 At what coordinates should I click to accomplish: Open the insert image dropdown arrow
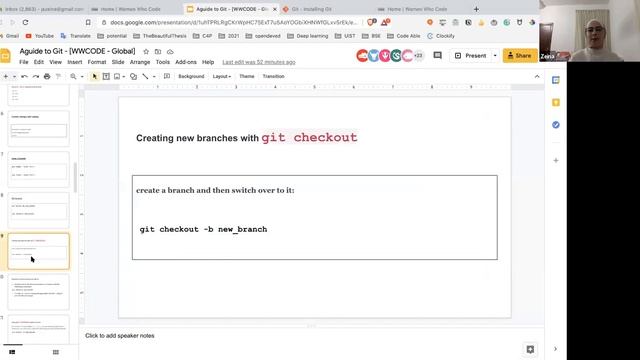(x=124, y=76)
